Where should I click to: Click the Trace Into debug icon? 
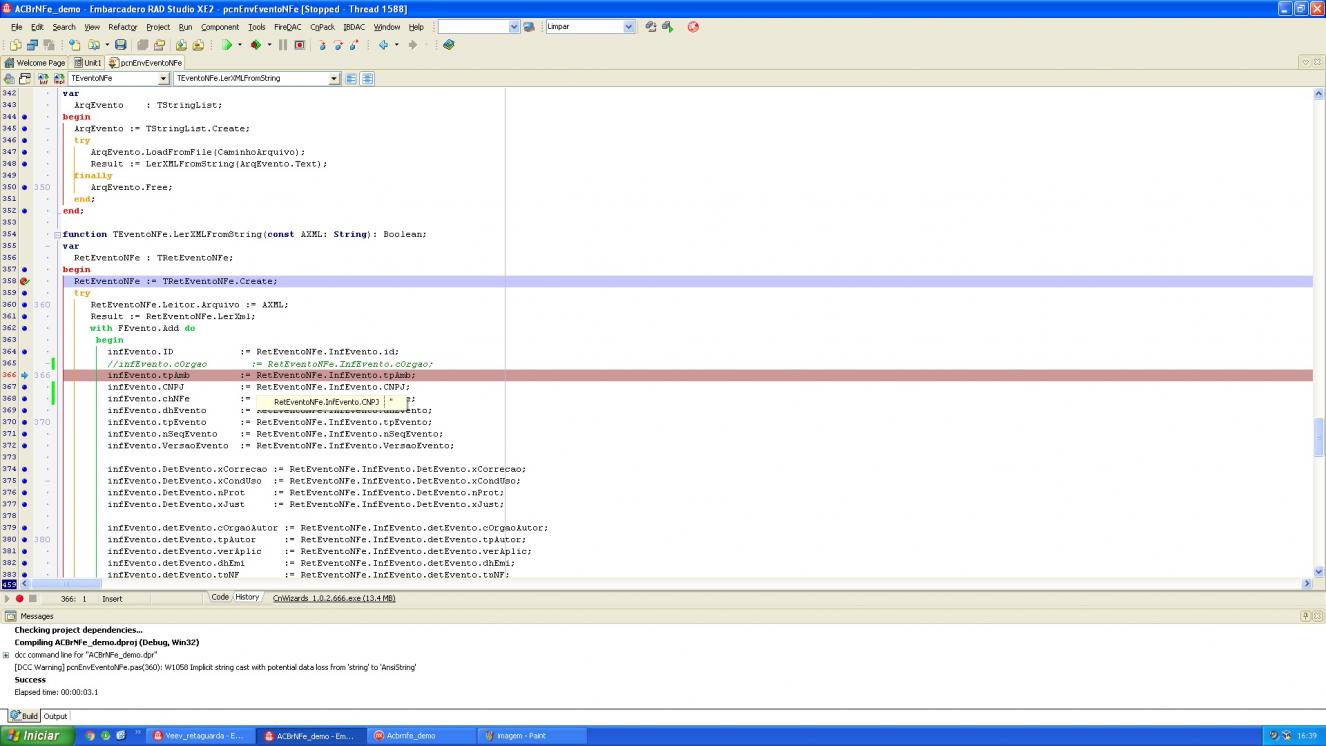323,45
